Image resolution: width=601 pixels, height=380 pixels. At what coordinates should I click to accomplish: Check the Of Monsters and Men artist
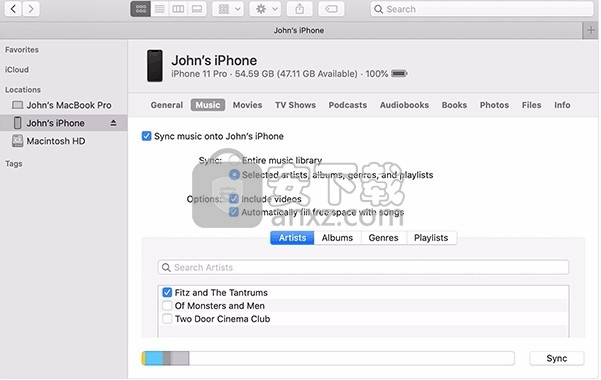click(167, 306)
